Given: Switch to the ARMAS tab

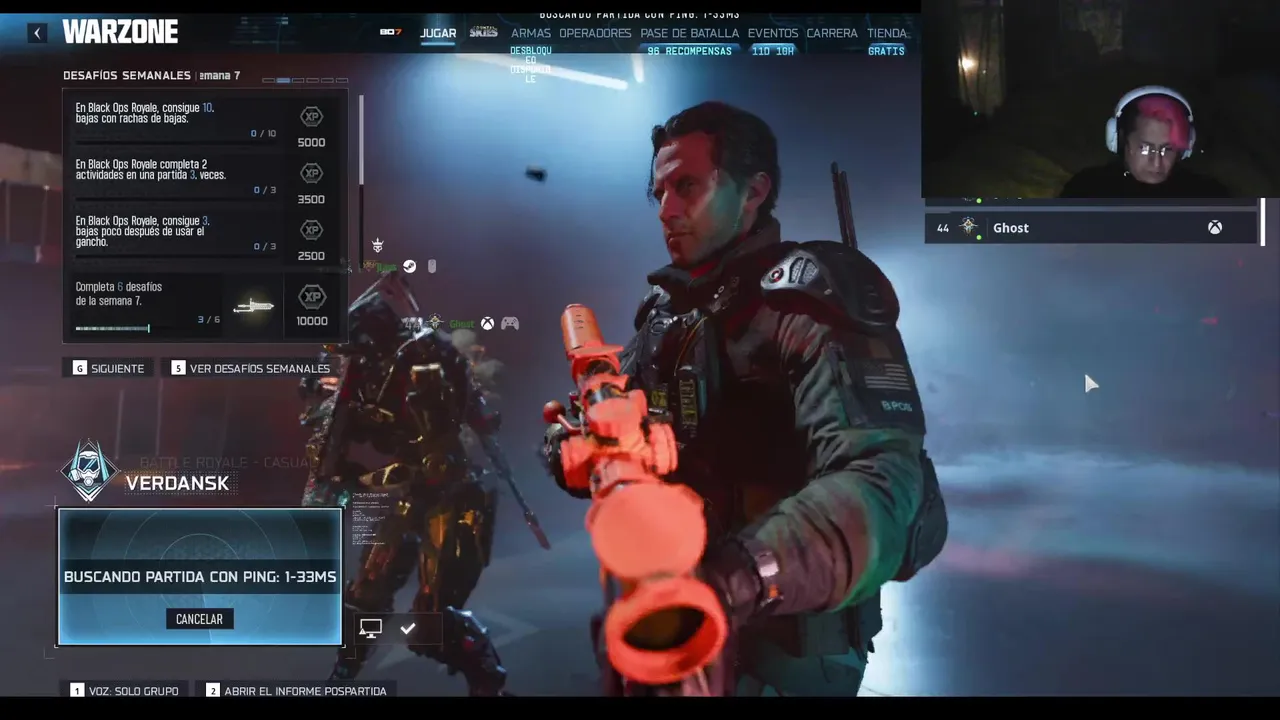Looking at the screenshot, I should (x=531, y=33).
